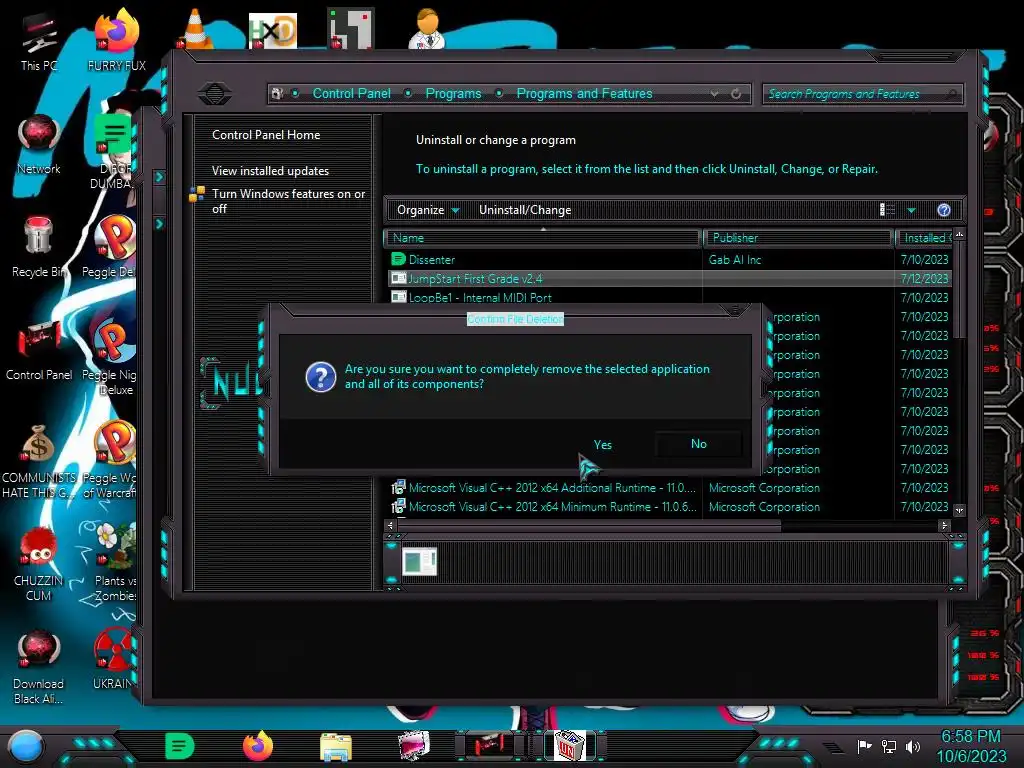Click Gab AI Inc publisher cell
The width and height of the screenshot is (1024, 768).
735,259
